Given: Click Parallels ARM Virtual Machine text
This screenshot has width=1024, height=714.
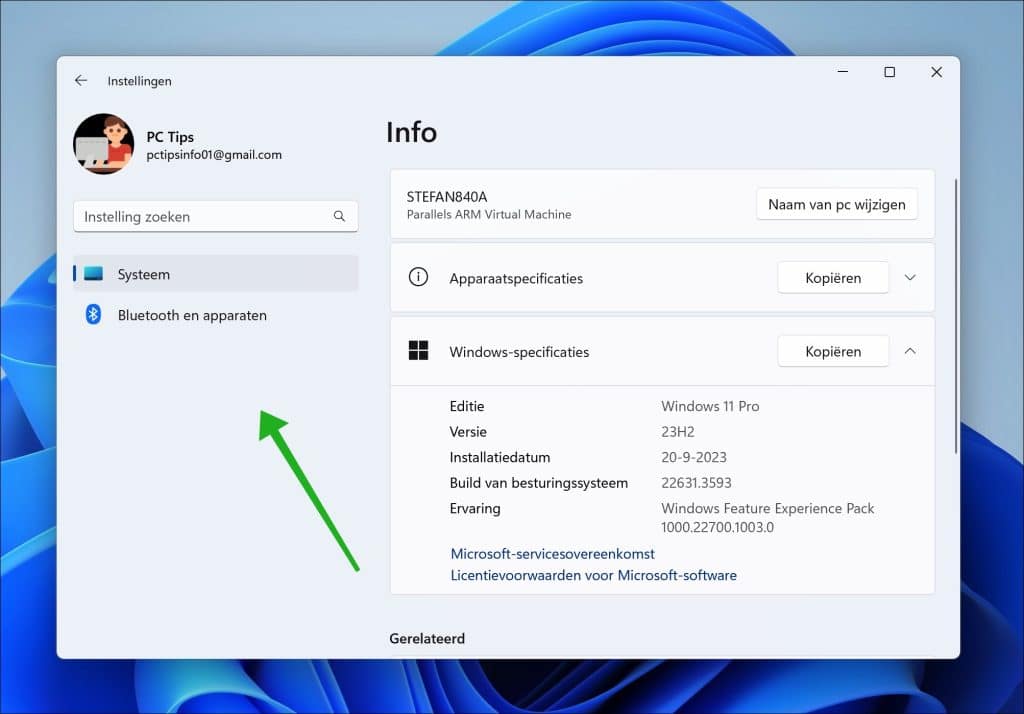Looking at the screenshot, I should 488,214.
